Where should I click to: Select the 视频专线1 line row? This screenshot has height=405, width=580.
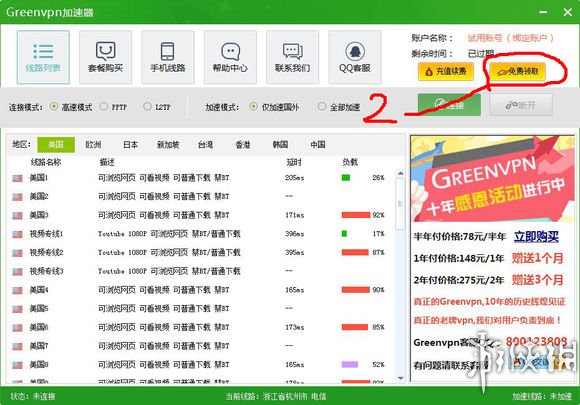coord(200,234)
